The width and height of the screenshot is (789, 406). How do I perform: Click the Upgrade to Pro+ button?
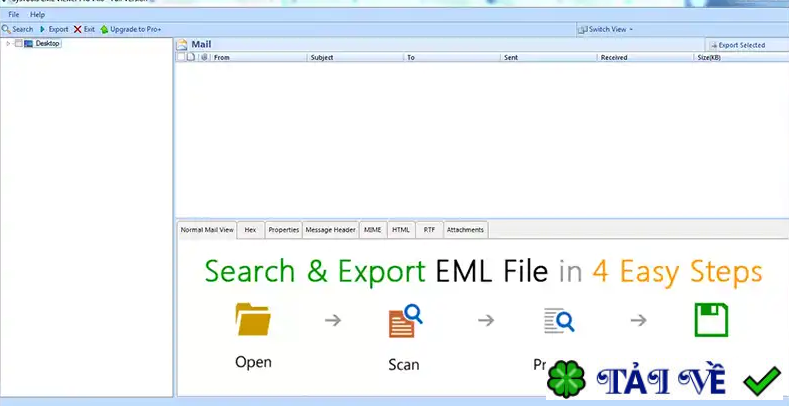(x=131, y=29)
